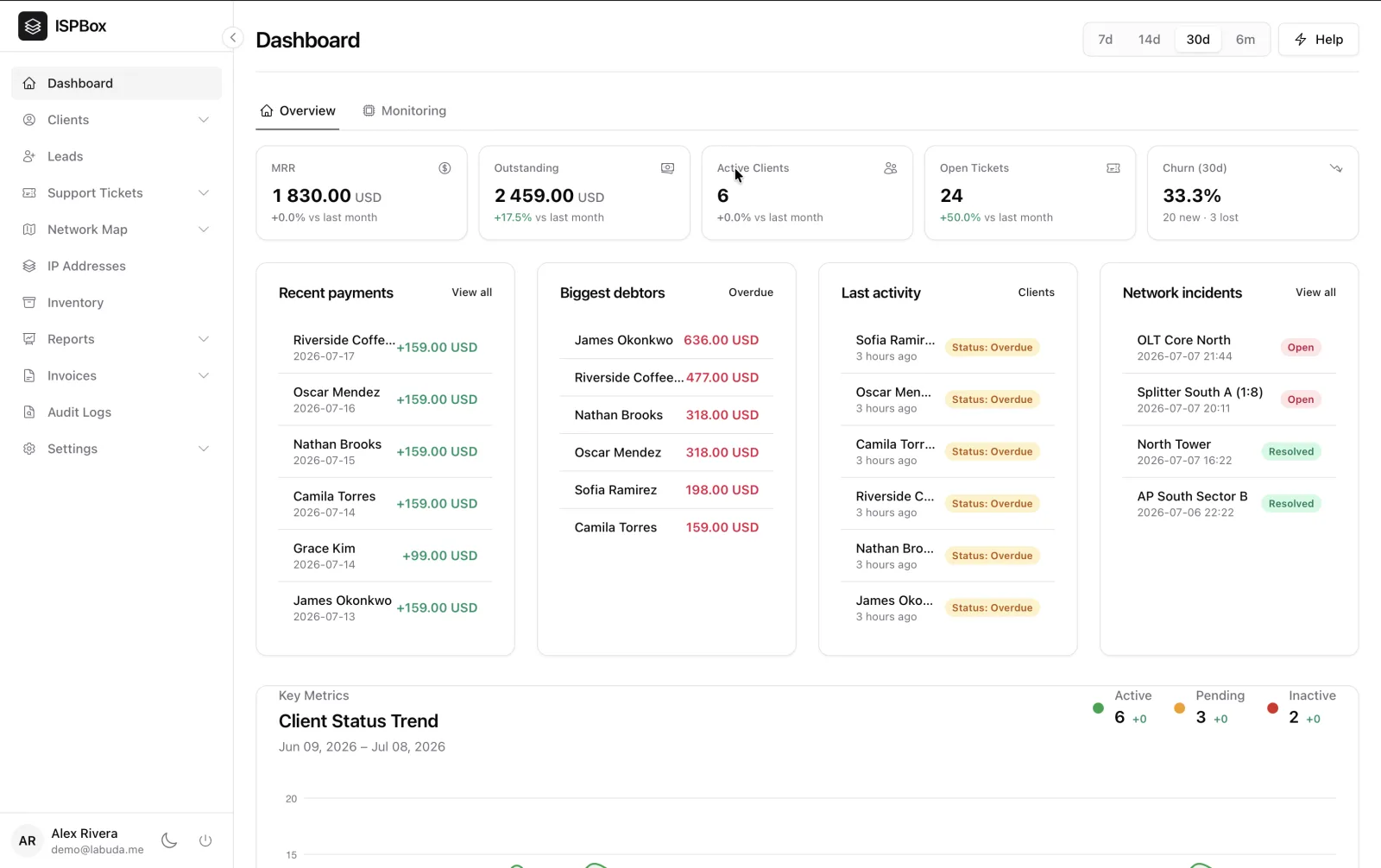The height and width of the screenshot is (868, 1381).
Task: Click the Invoices sidebar icon
Action: pos(29,376)
